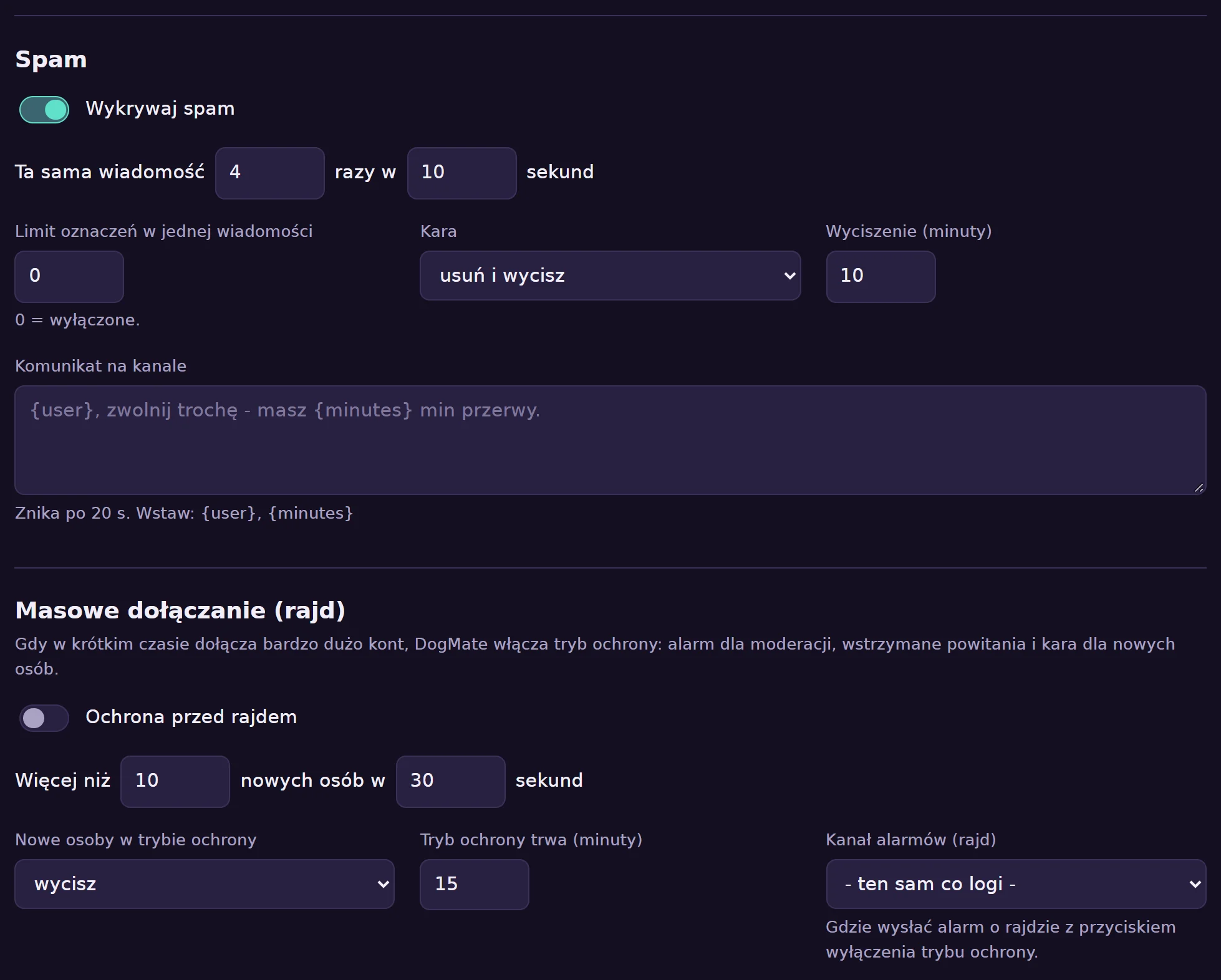Viewport: 1221px width, 980px height.
Task: Focus the raid seconds field showing 30
Action: (x=451, y=782)
